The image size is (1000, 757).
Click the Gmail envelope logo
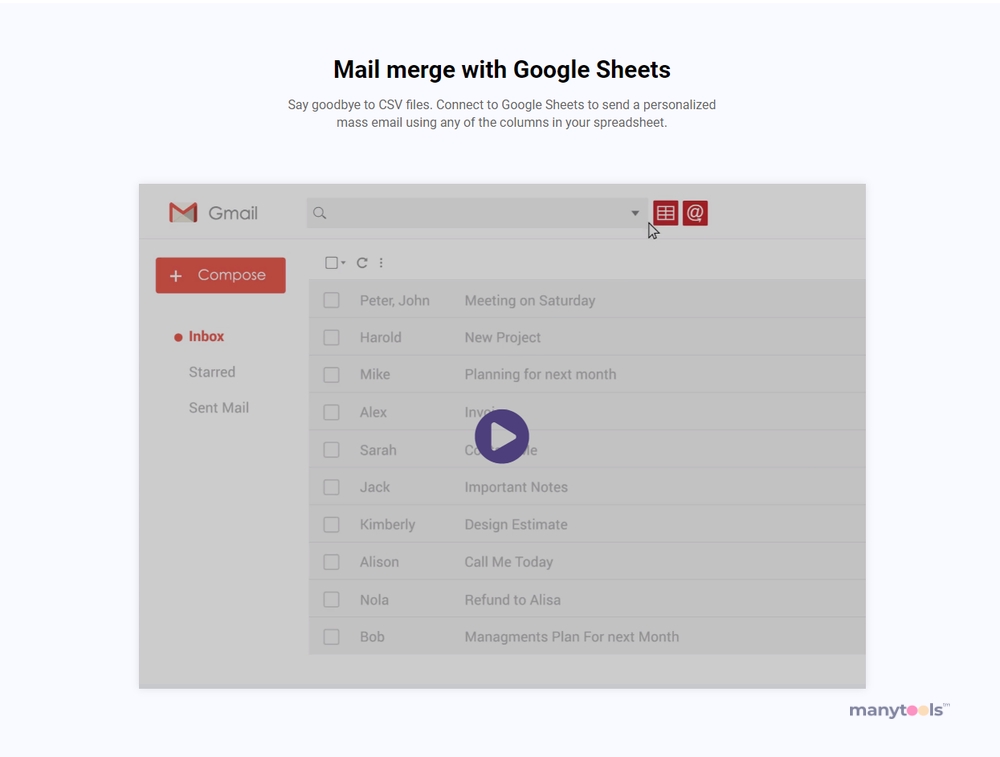click(x=183, y=212)
